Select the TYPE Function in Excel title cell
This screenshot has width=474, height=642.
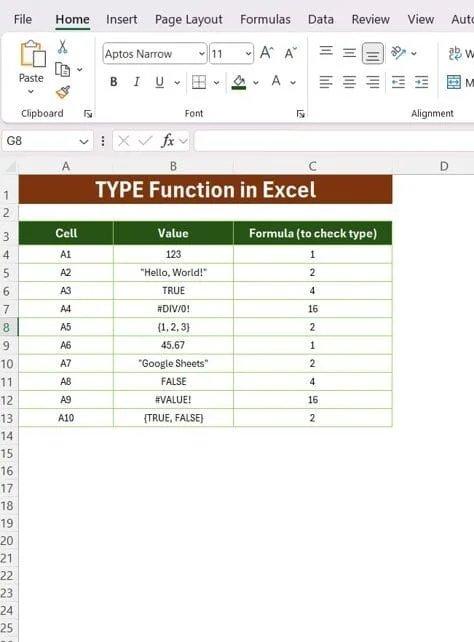[x=205, y=190]
